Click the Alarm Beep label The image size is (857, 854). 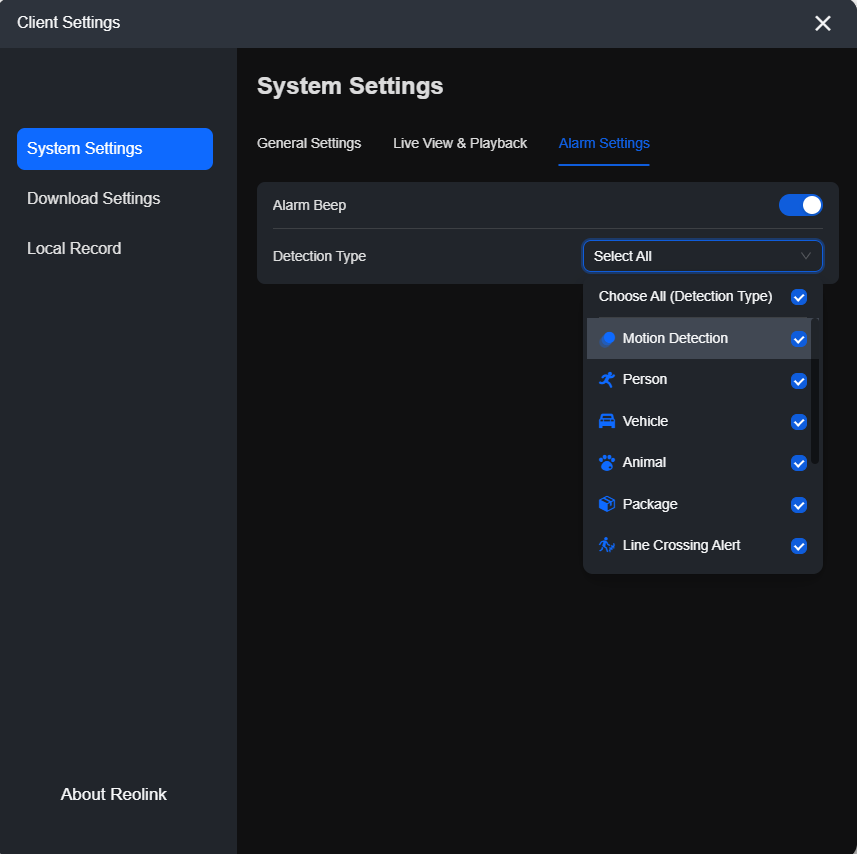309,205
